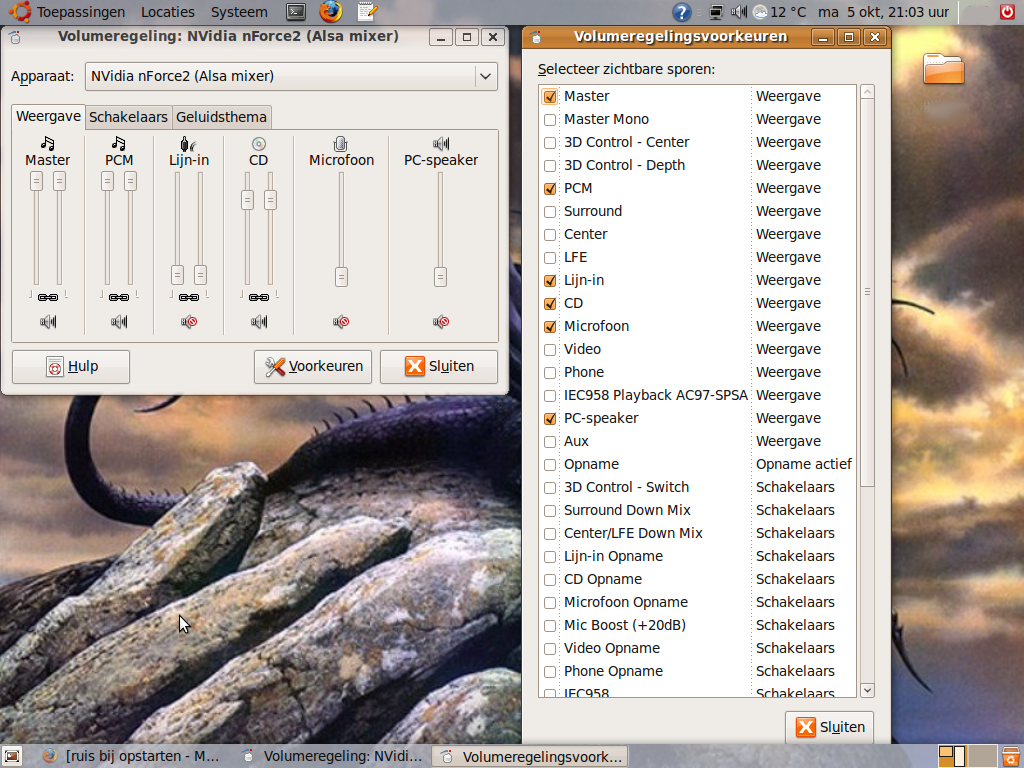Toggle the Master channel lock link icon
Screen dimensions: 1024x768
click(x=48, y=297)
